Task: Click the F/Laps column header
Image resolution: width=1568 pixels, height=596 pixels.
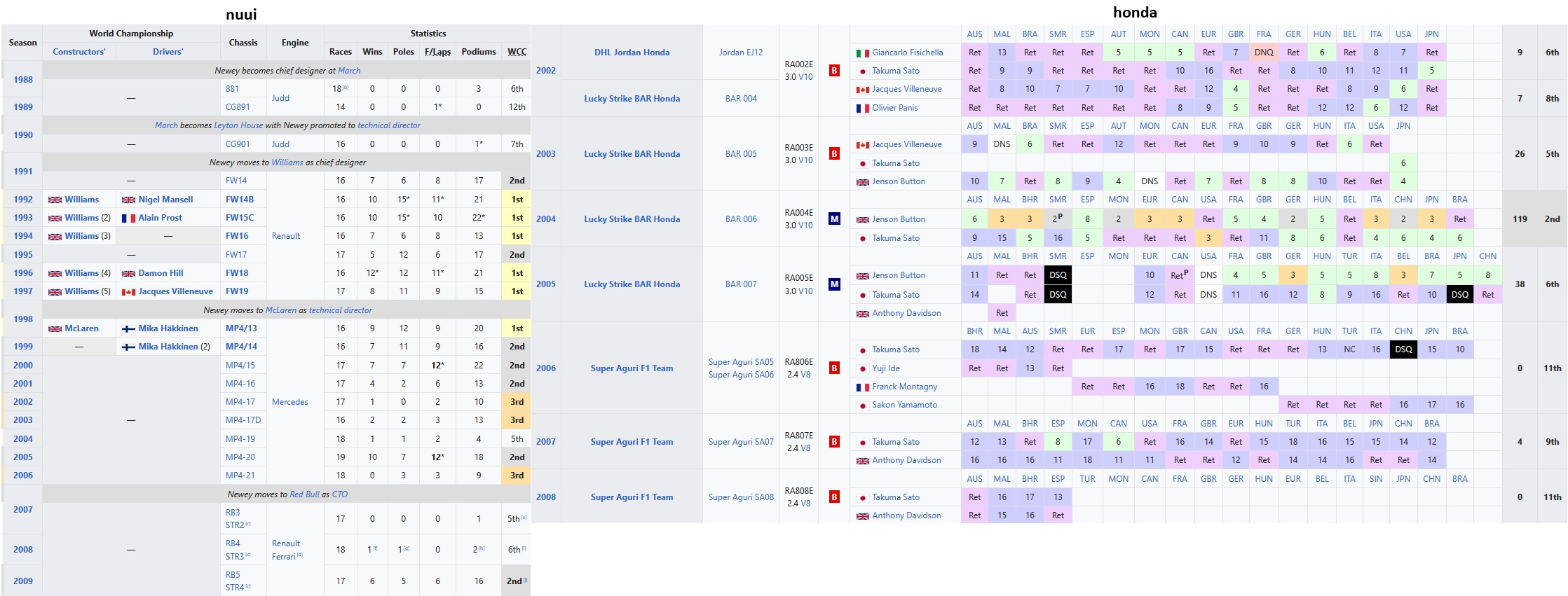Action: tap(438, 52)
